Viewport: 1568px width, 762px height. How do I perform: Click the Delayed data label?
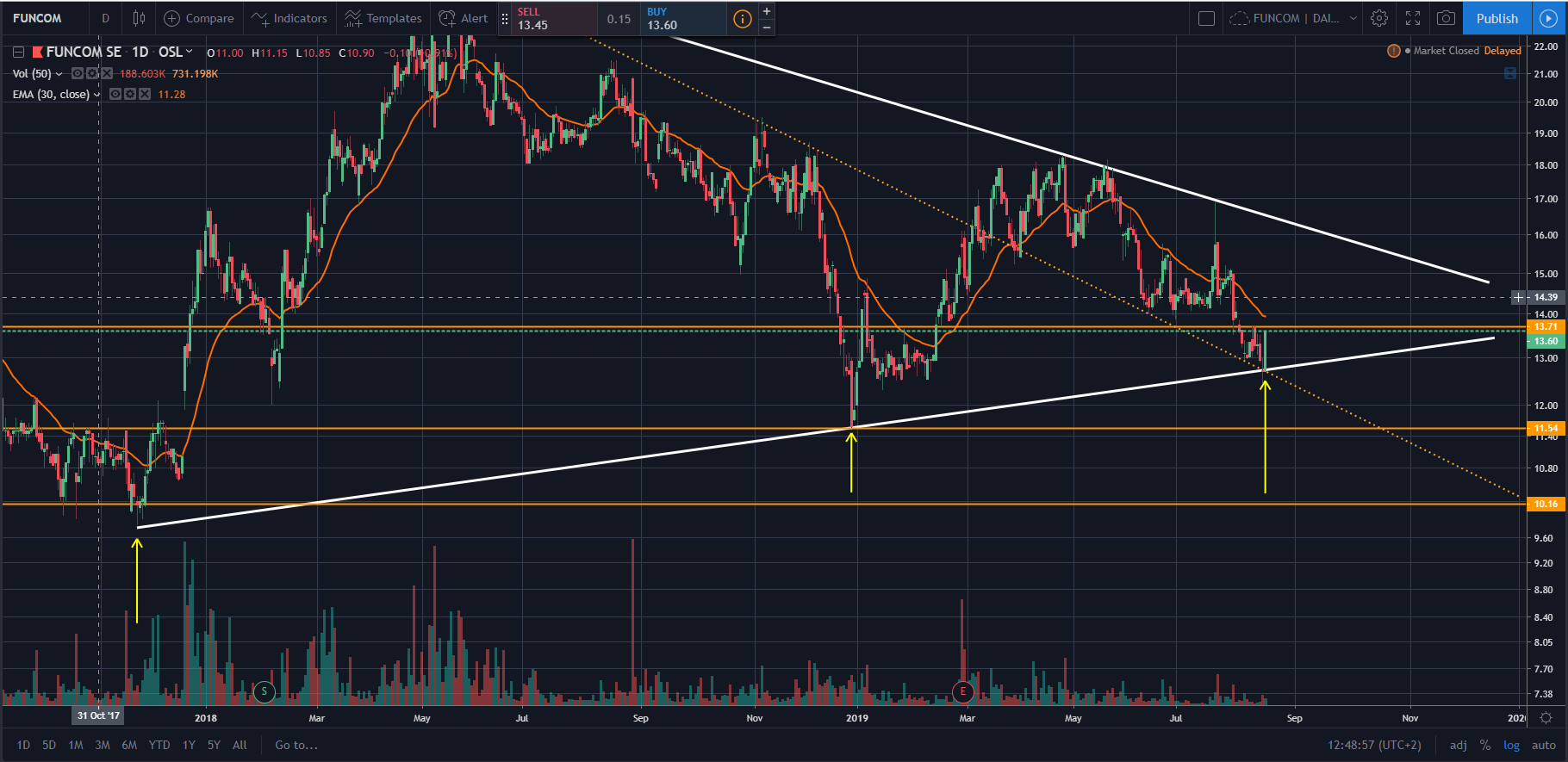click(1503, 51)
